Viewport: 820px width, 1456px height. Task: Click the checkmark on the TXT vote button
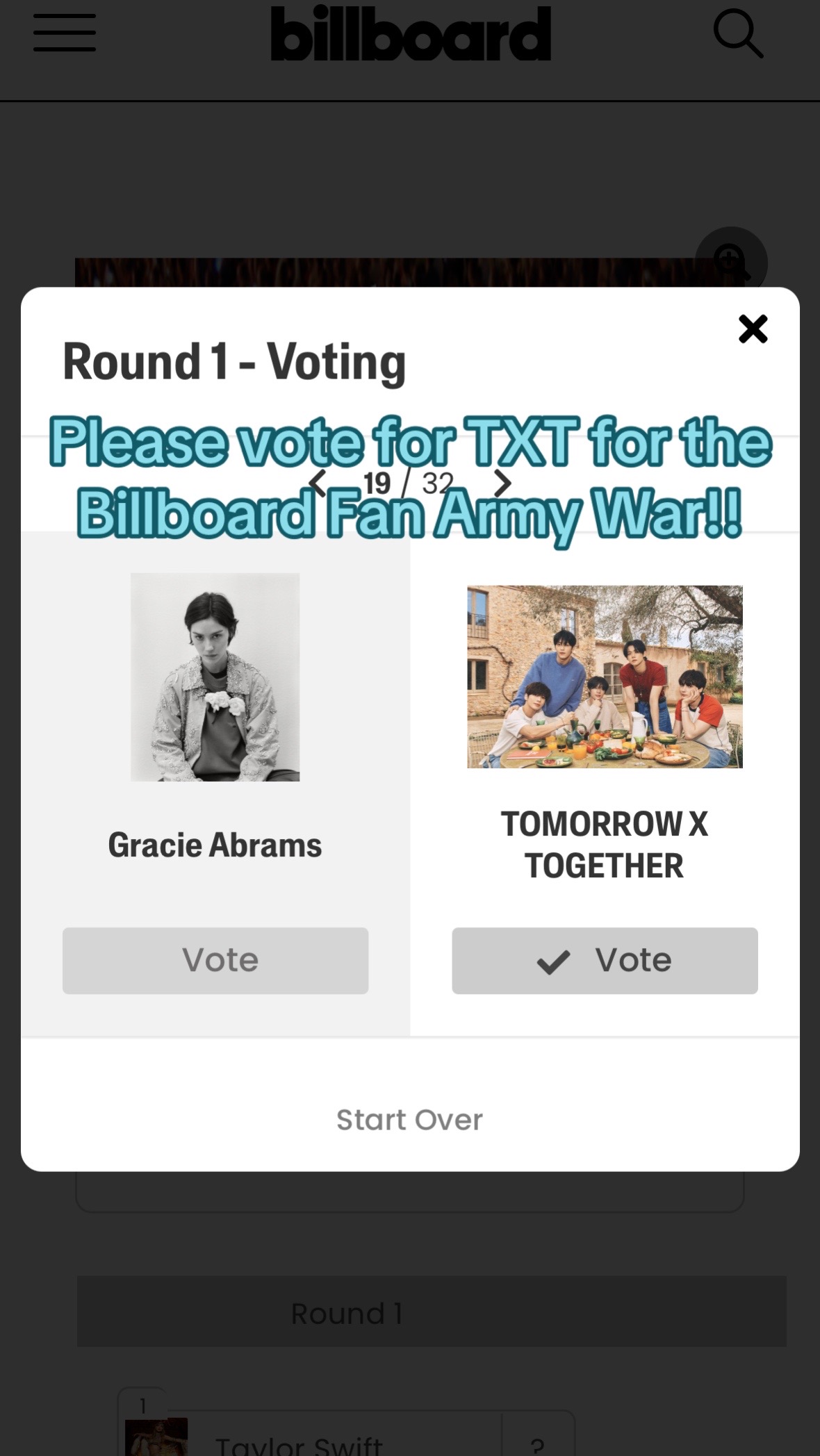point(553,962)
